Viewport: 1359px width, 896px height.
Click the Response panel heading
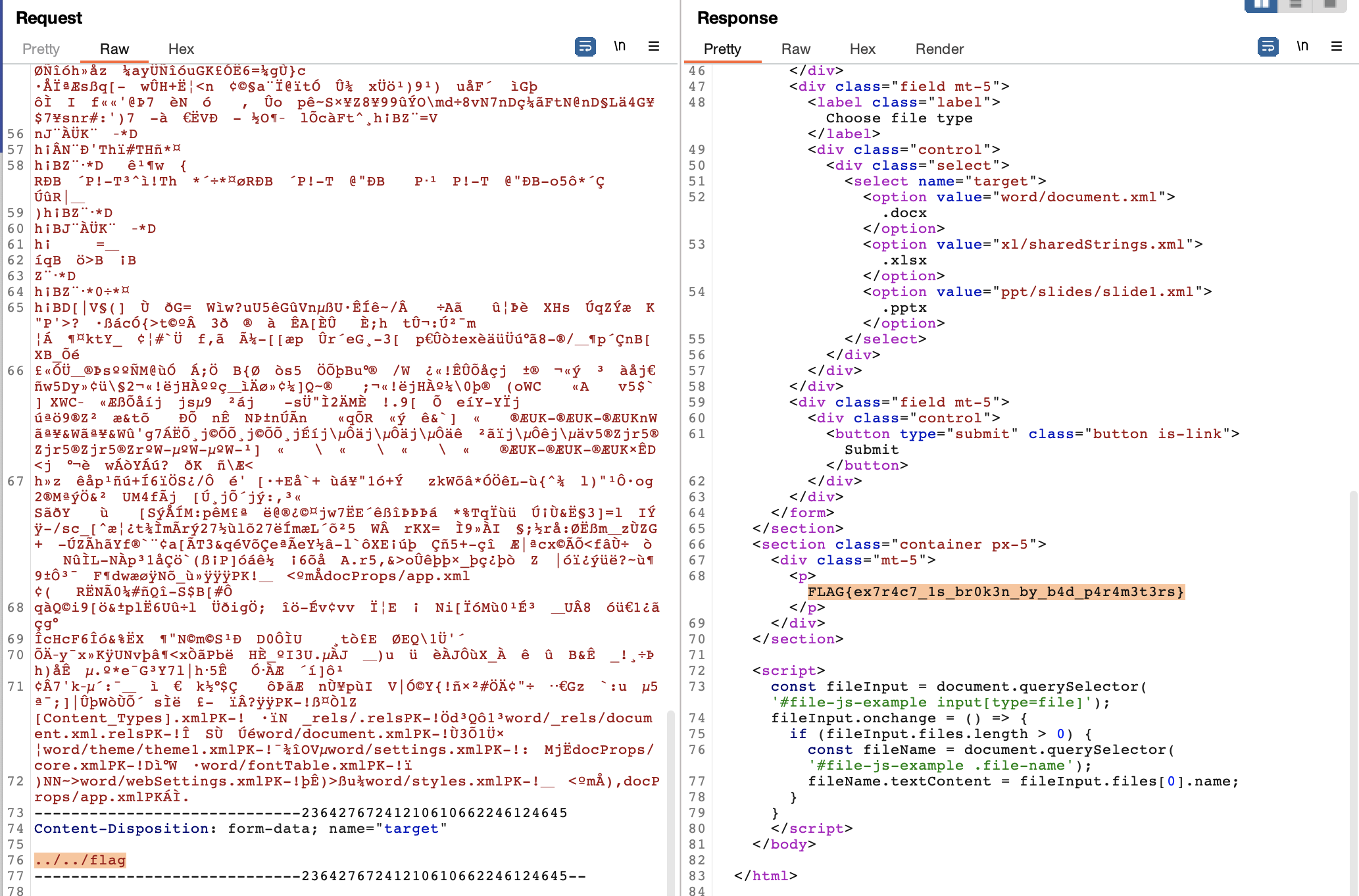(737, 18)
